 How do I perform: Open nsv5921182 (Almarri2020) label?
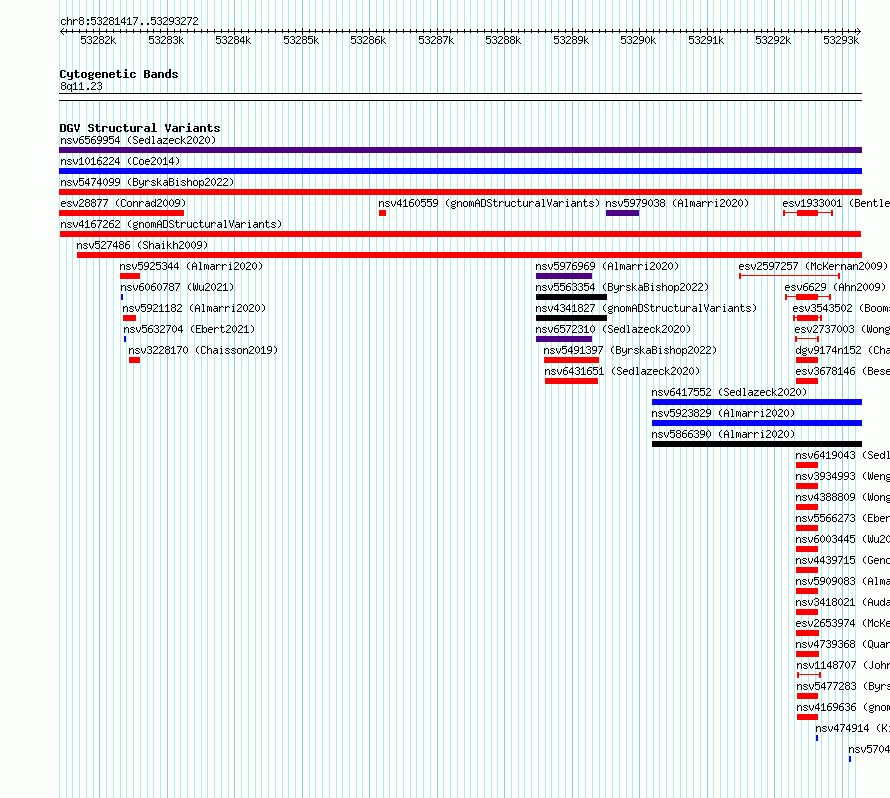[x=194, y=308]
